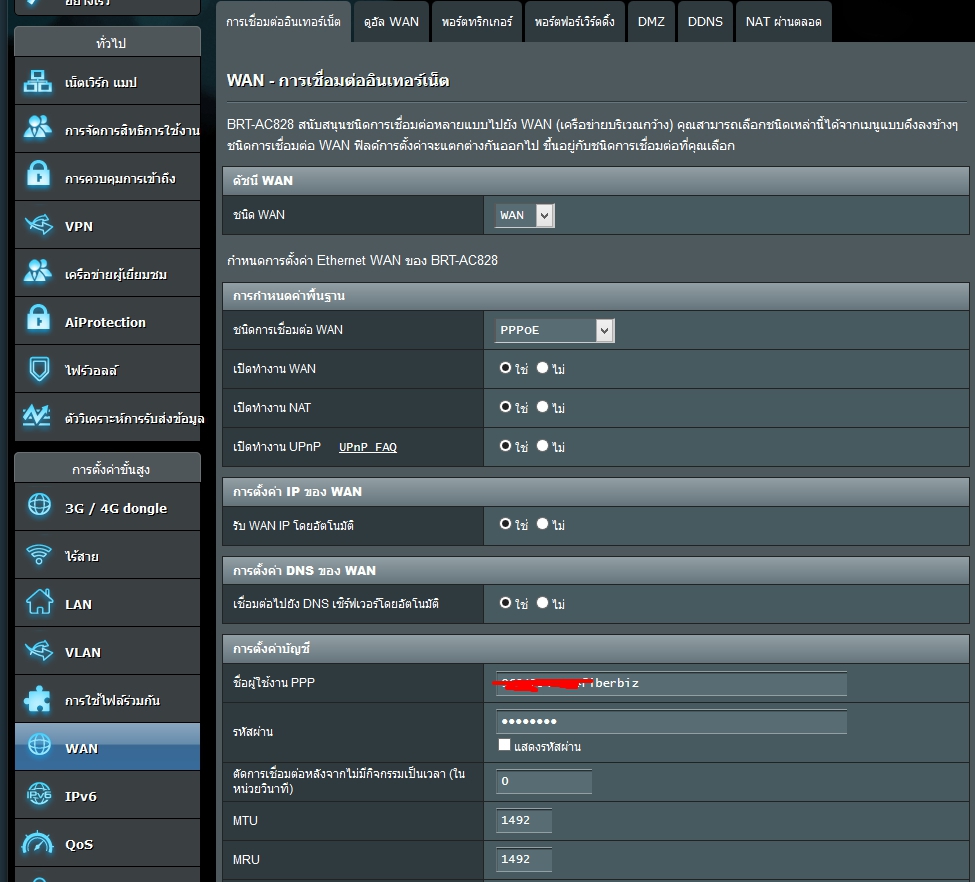Select 'ไม่' radio for เปิดทำงาน UPnP
Image resolution: width=975 pixels, height=882 pixels.
click(x=542, y=446)
